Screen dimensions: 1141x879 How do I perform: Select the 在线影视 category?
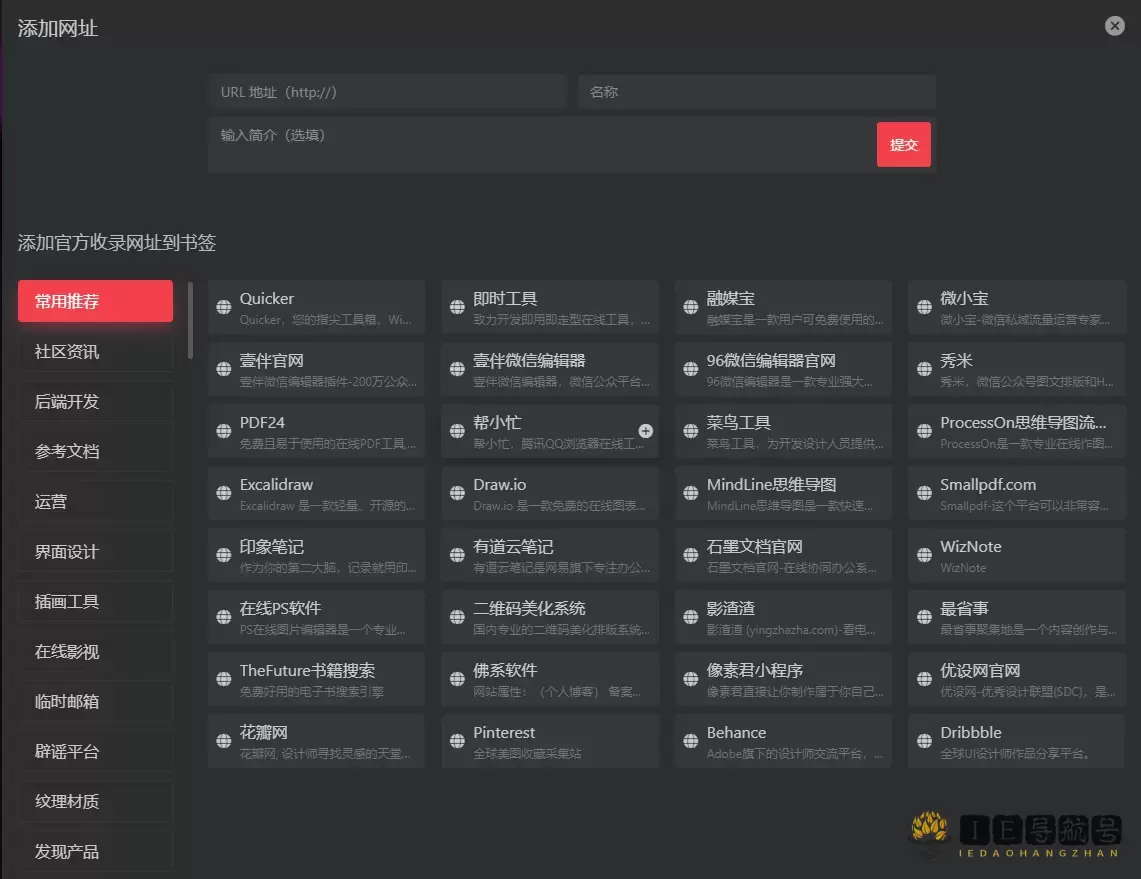point(95,651)
